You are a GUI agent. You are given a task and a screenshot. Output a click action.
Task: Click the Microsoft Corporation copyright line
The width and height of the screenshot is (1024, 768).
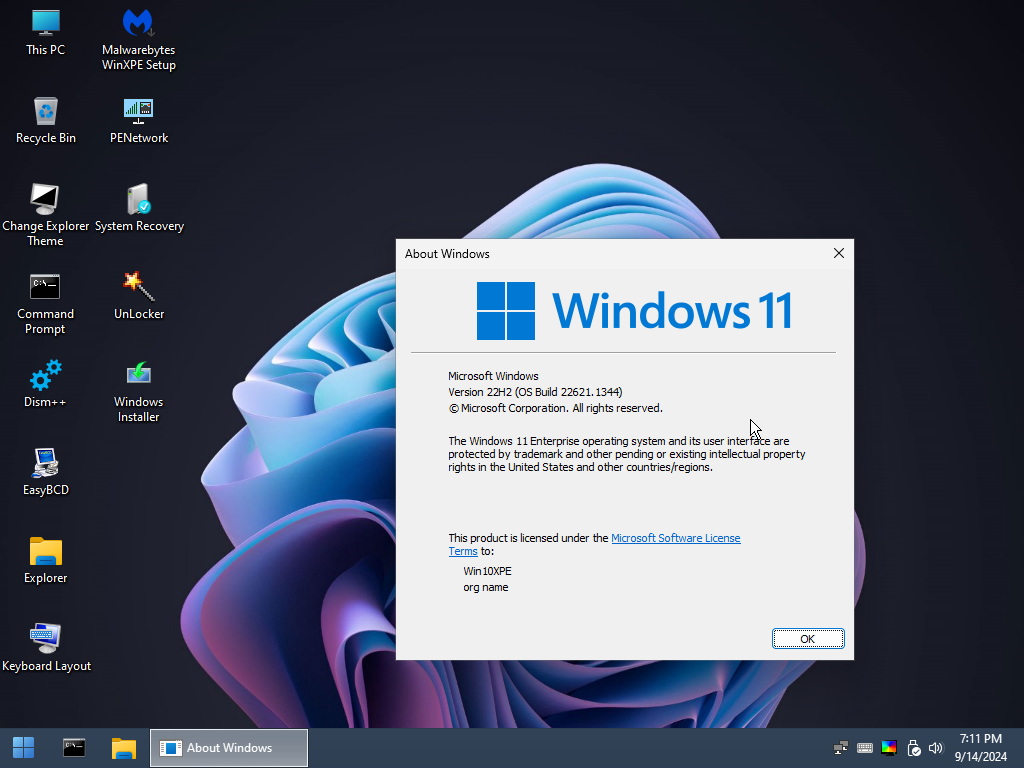[555, 408]
